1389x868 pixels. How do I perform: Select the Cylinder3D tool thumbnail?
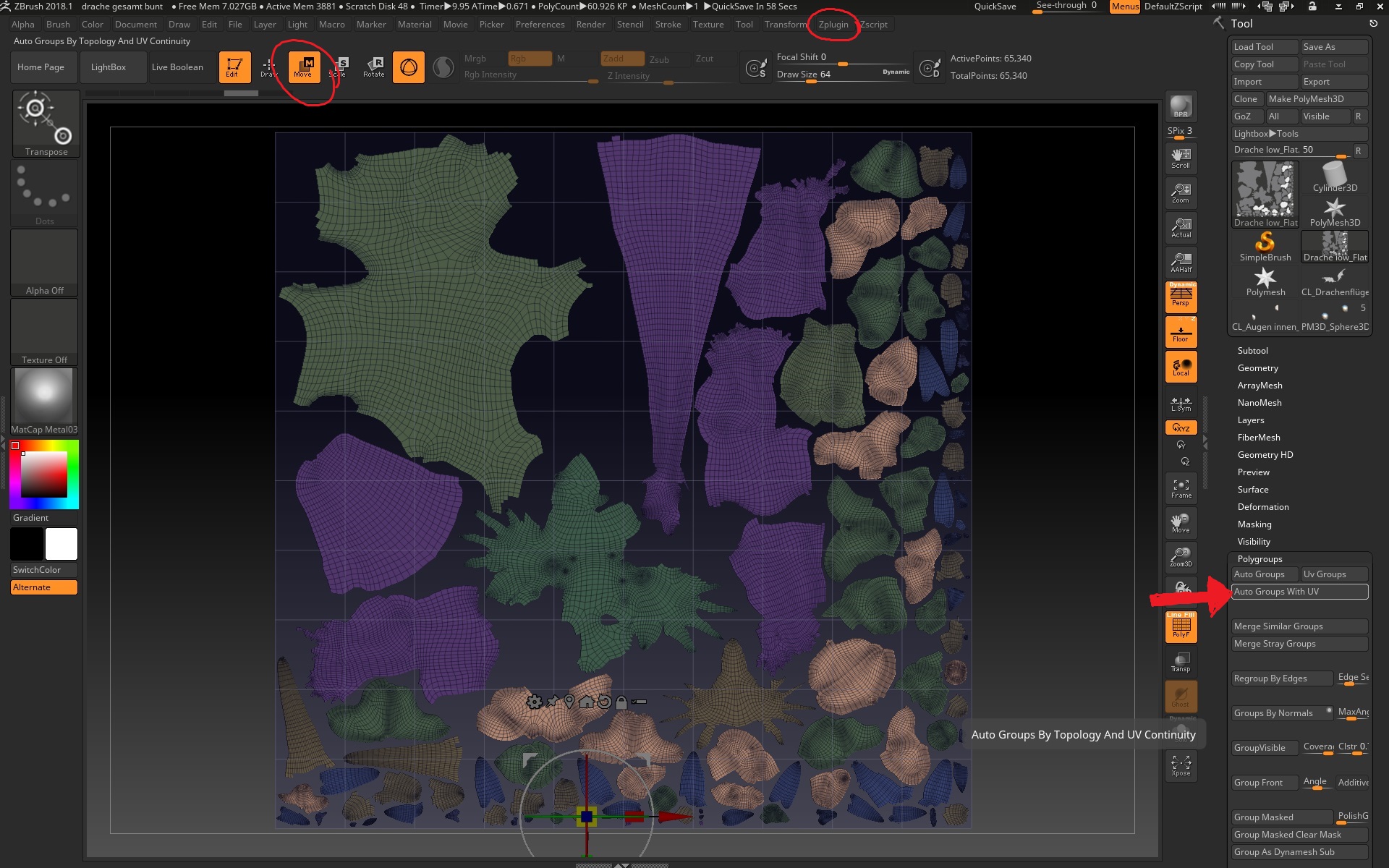1334,178
